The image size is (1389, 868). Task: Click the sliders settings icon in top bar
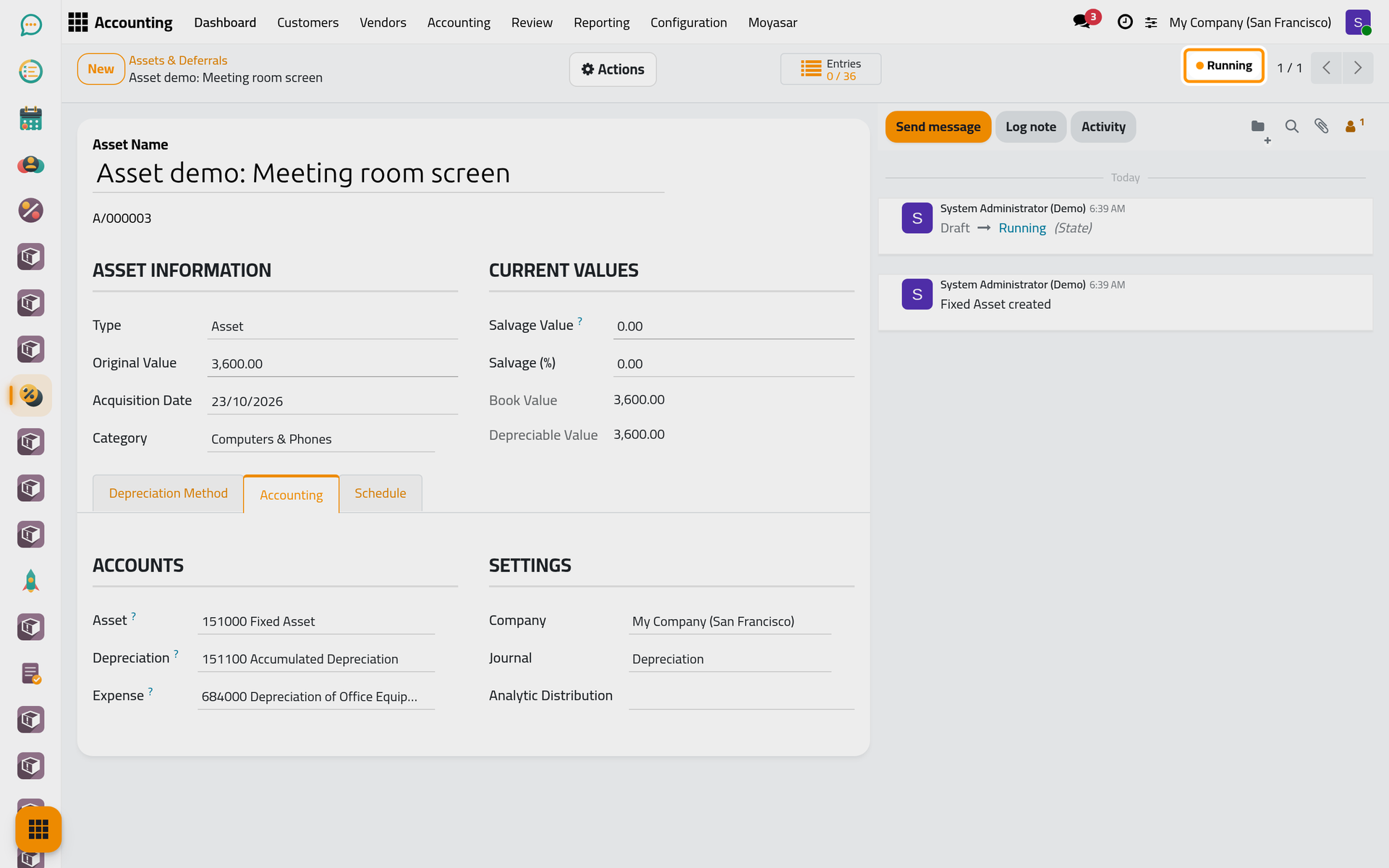point(1151,23)
